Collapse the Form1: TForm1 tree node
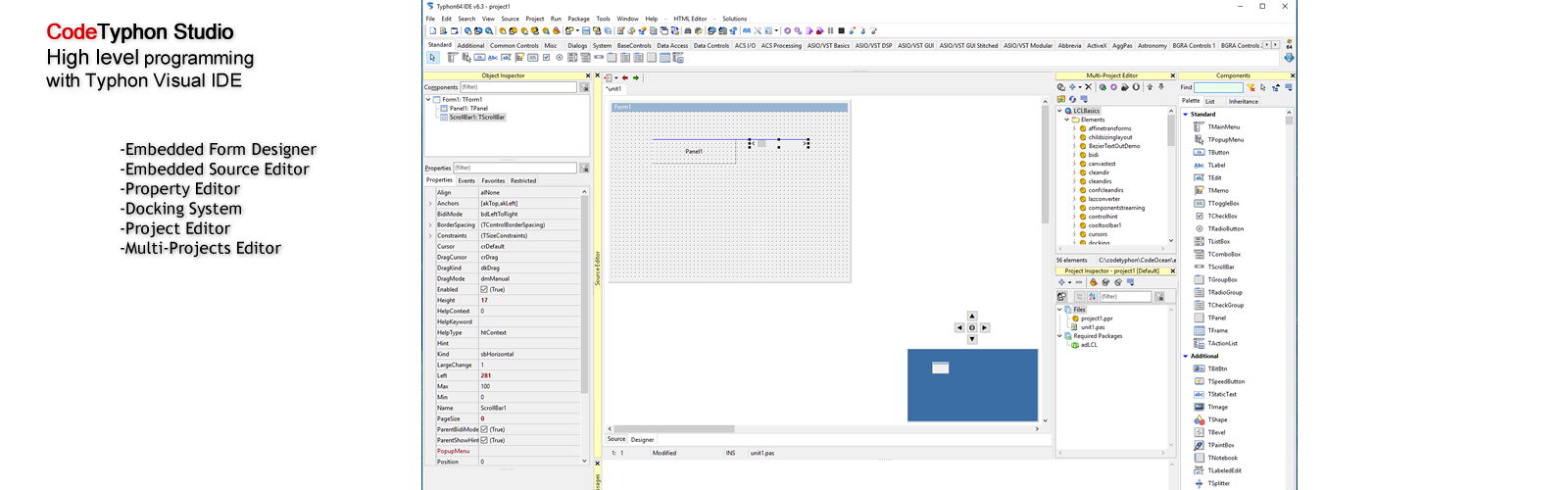 428,100
